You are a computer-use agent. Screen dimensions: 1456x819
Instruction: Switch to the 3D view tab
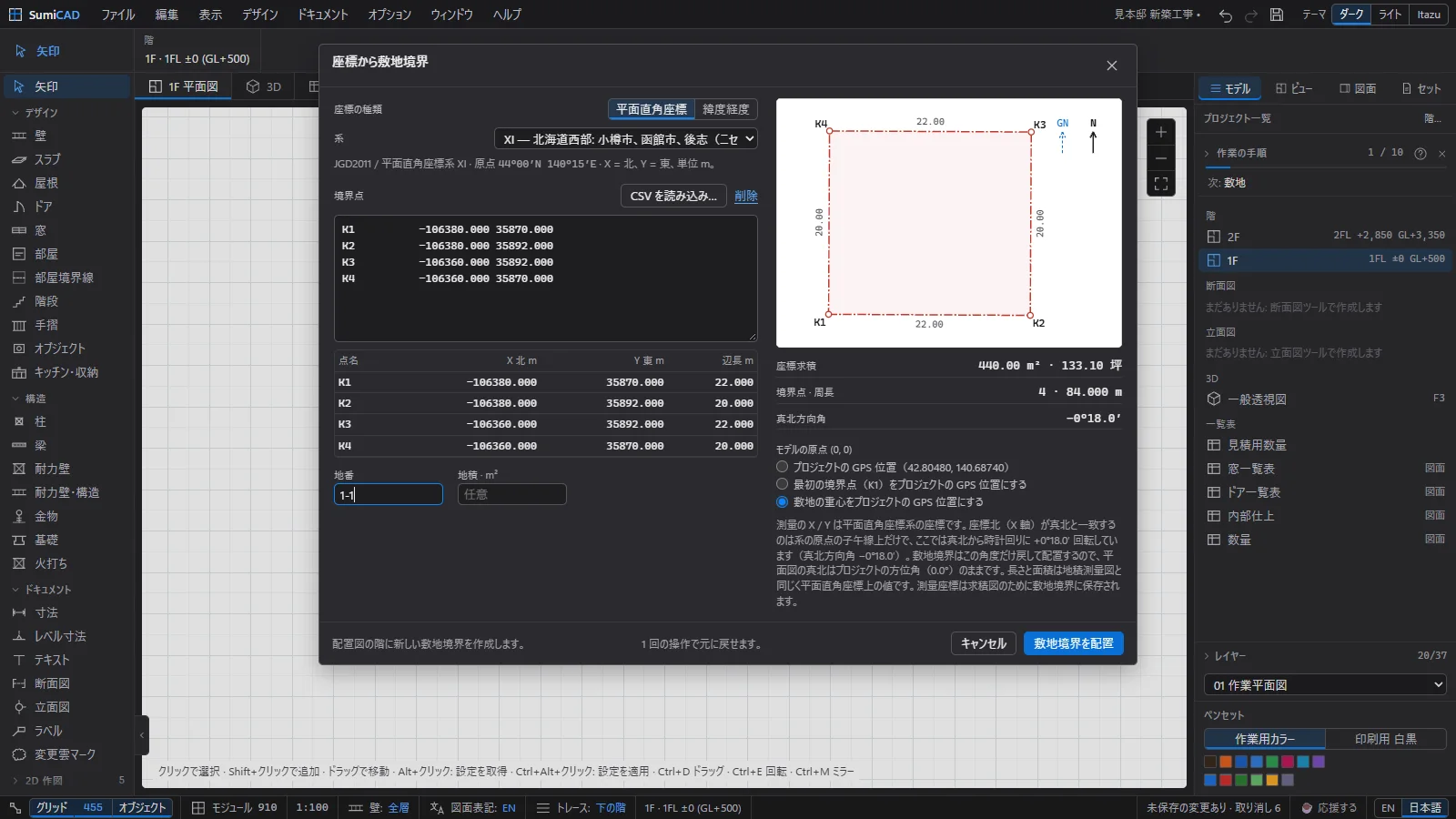pos(264,86)
